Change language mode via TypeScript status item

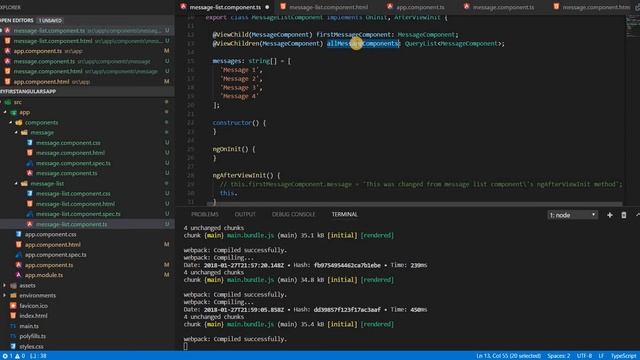624,356
